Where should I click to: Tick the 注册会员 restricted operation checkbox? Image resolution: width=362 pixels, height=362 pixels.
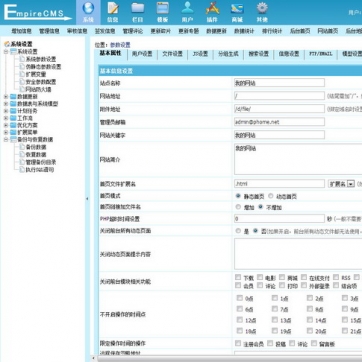pos(238,343)
